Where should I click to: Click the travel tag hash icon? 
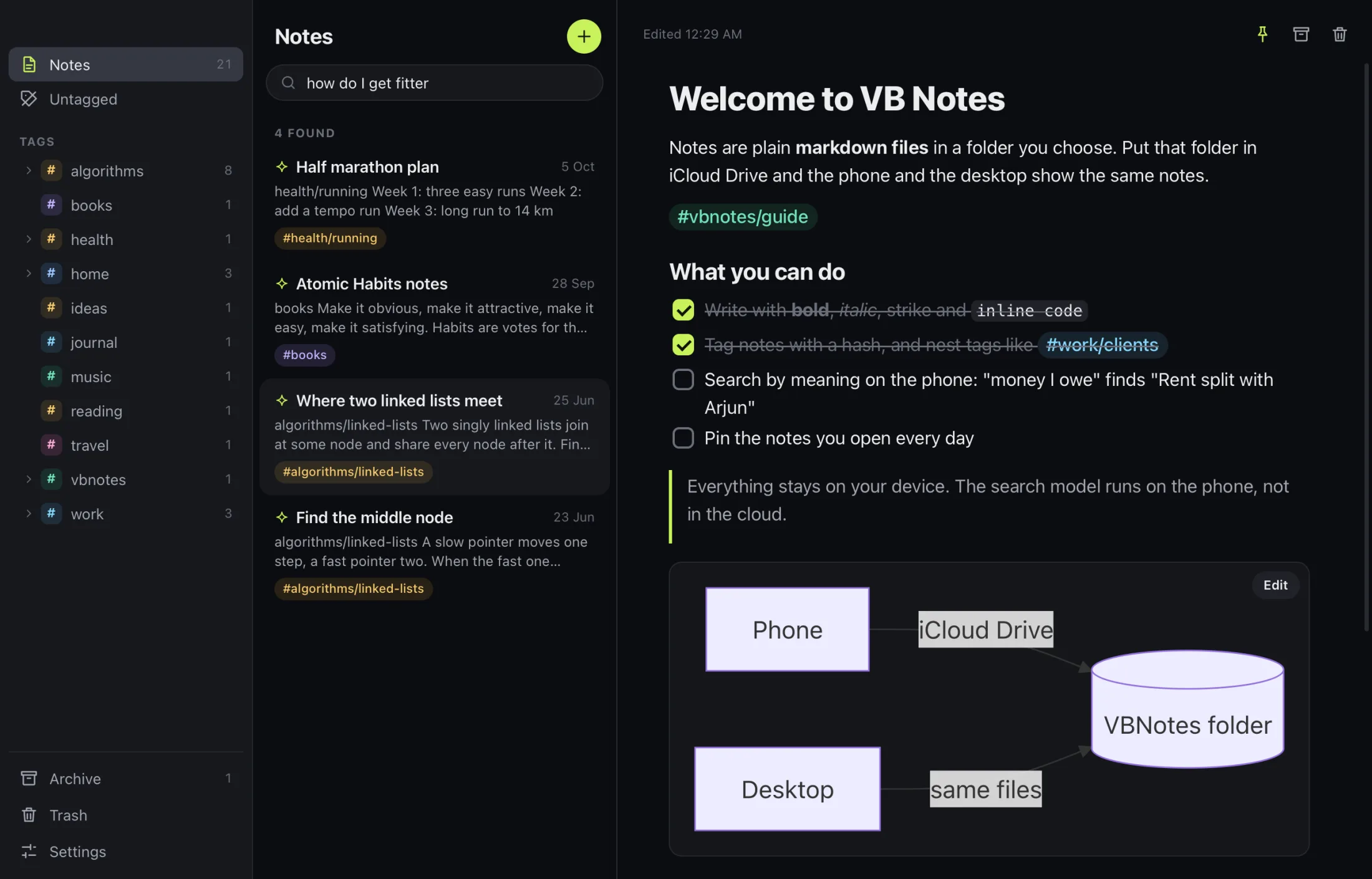coord(51,444)
